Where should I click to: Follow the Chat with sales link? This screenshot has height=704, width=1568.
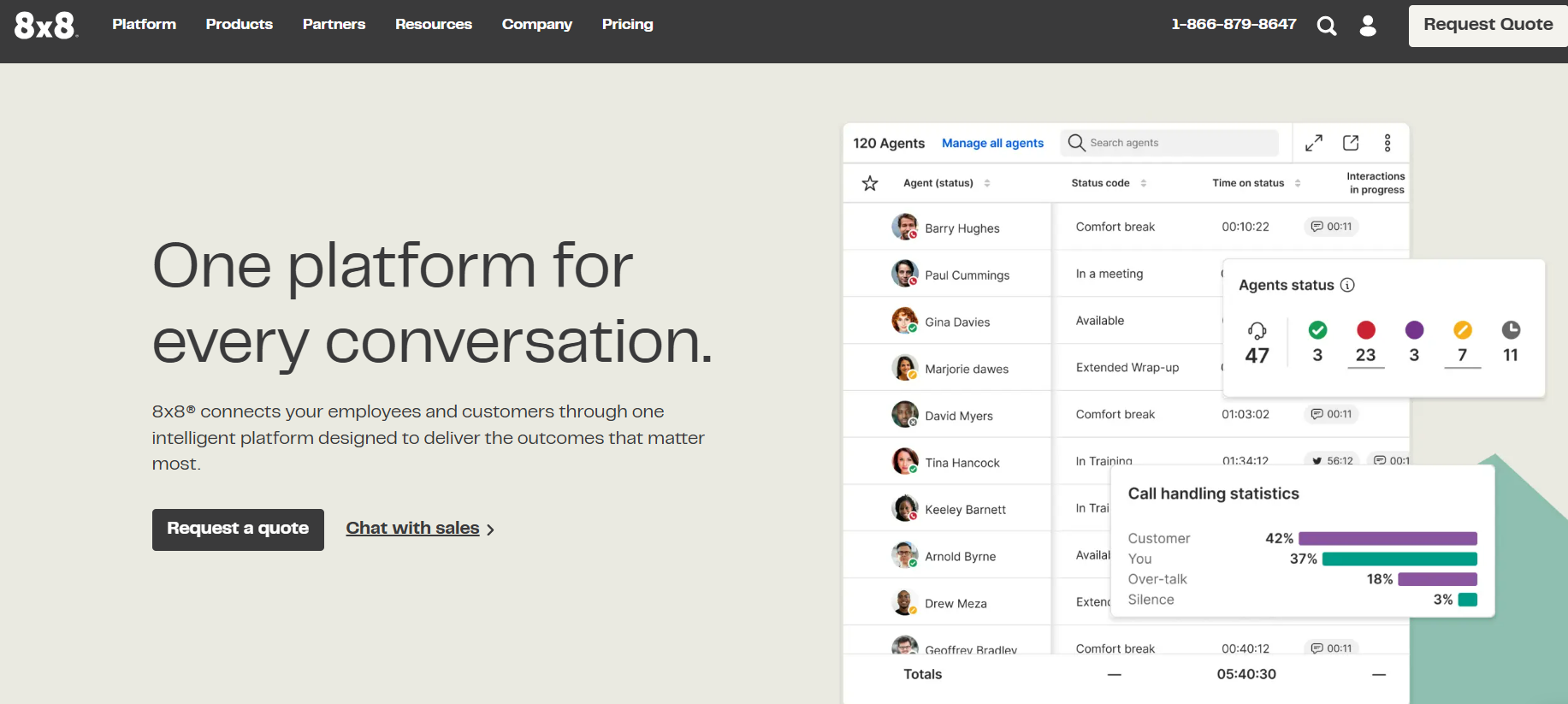tap(412, 529)
